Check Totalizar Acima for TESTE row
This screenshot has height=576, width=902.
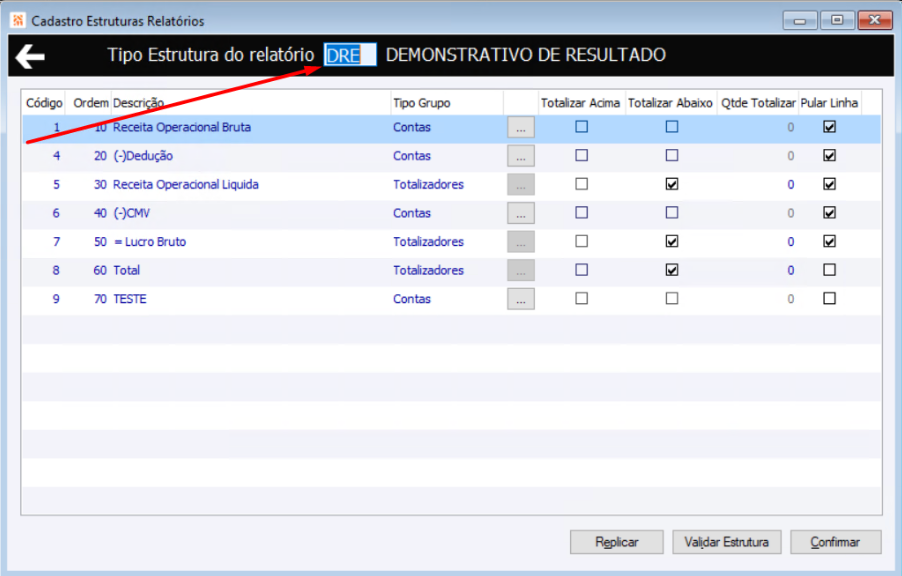pyautogui.click(x=582, y=299)
